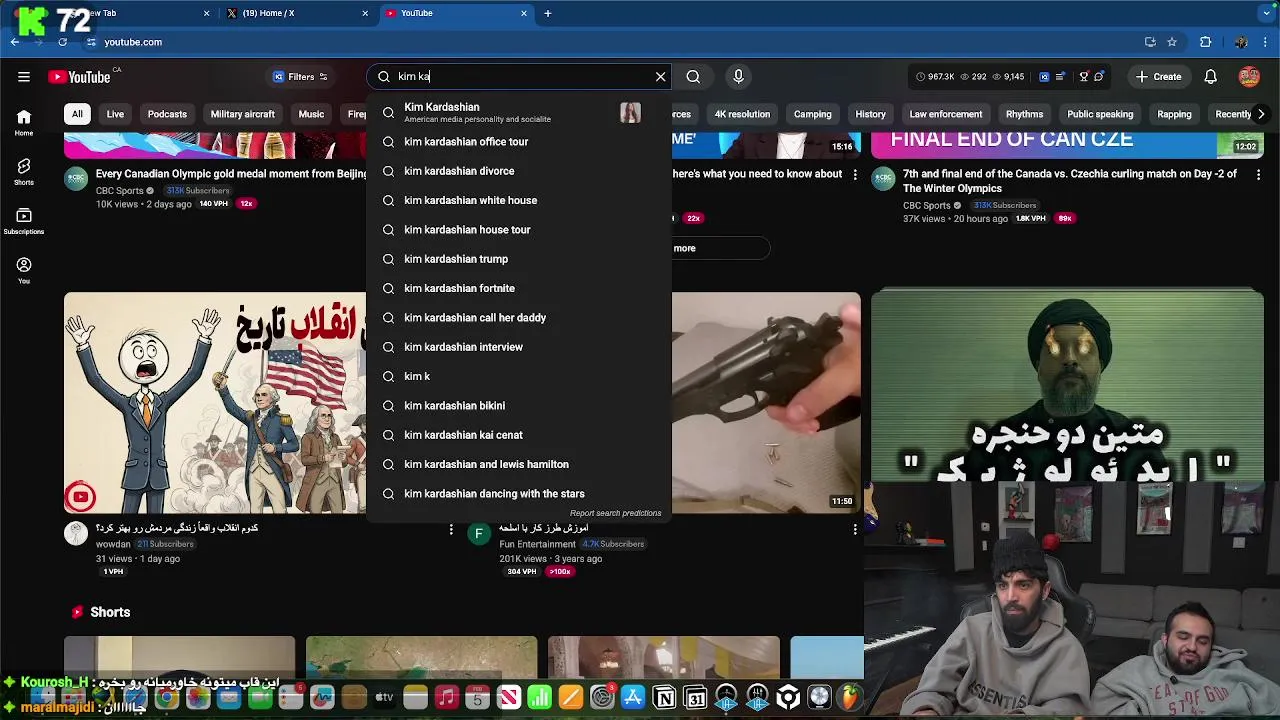Choose the 'kim kardashian office tour' suggestion

[518, 142]
